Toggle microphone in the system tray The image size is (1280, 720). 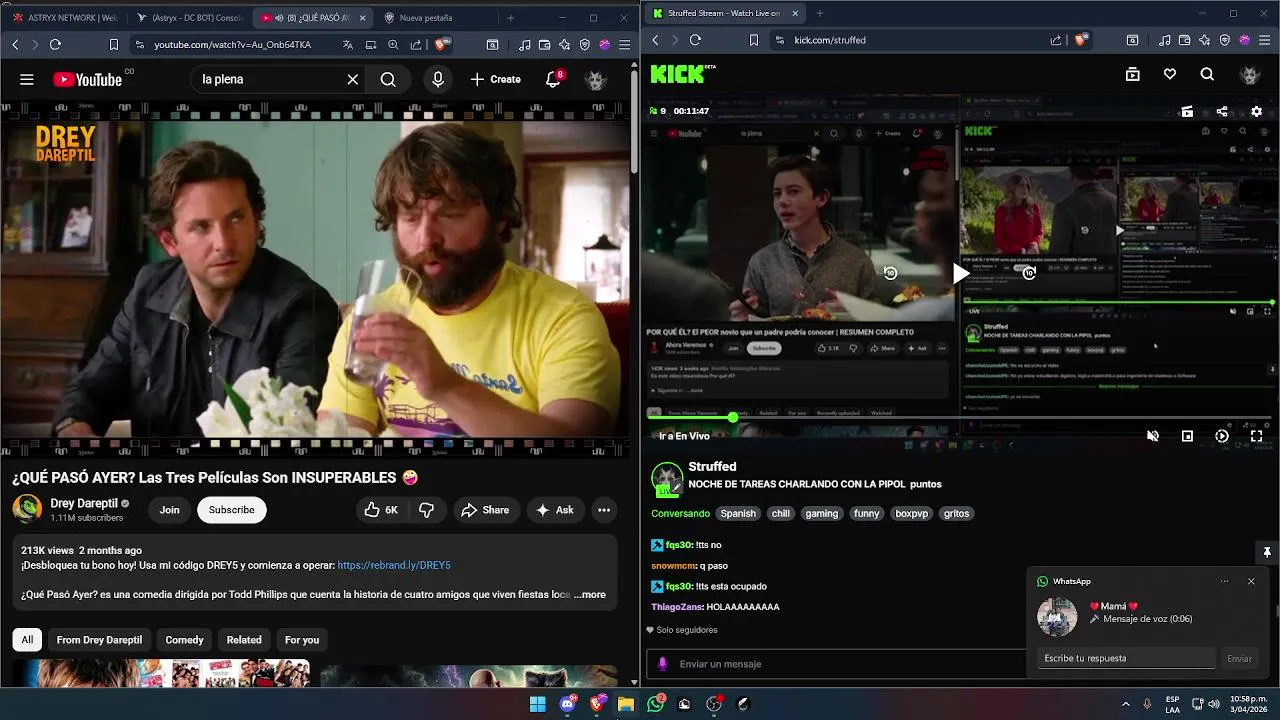pyautogui.click(x=1147, y=704)
